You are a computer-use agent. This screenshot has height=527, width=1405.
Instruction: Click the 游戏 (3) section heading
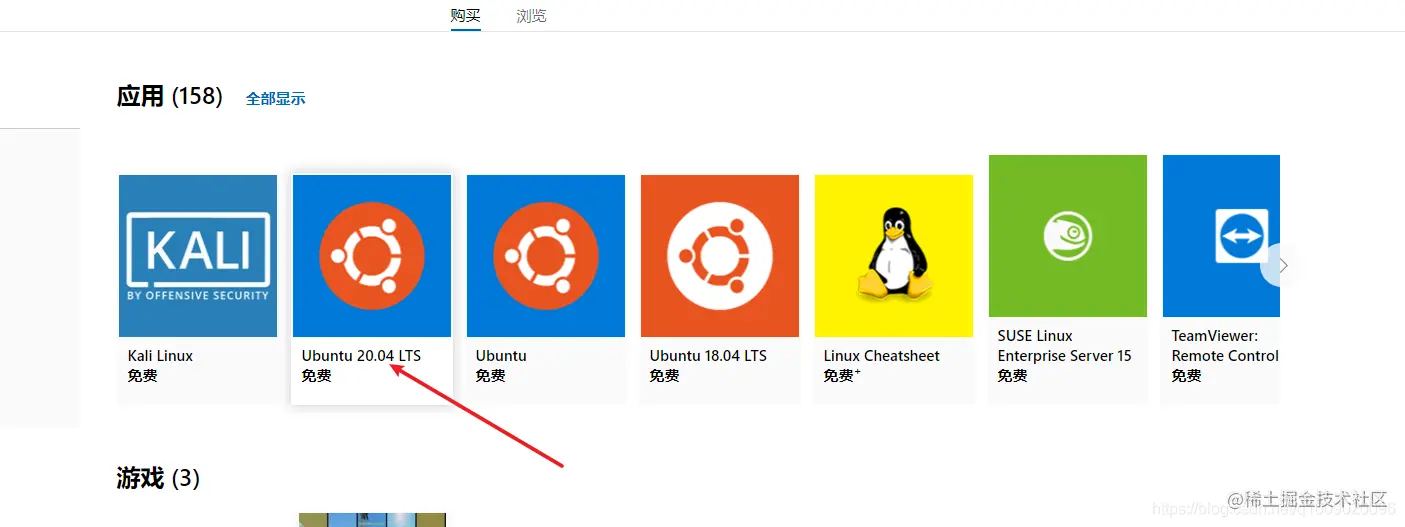click(x=159, y=478)
